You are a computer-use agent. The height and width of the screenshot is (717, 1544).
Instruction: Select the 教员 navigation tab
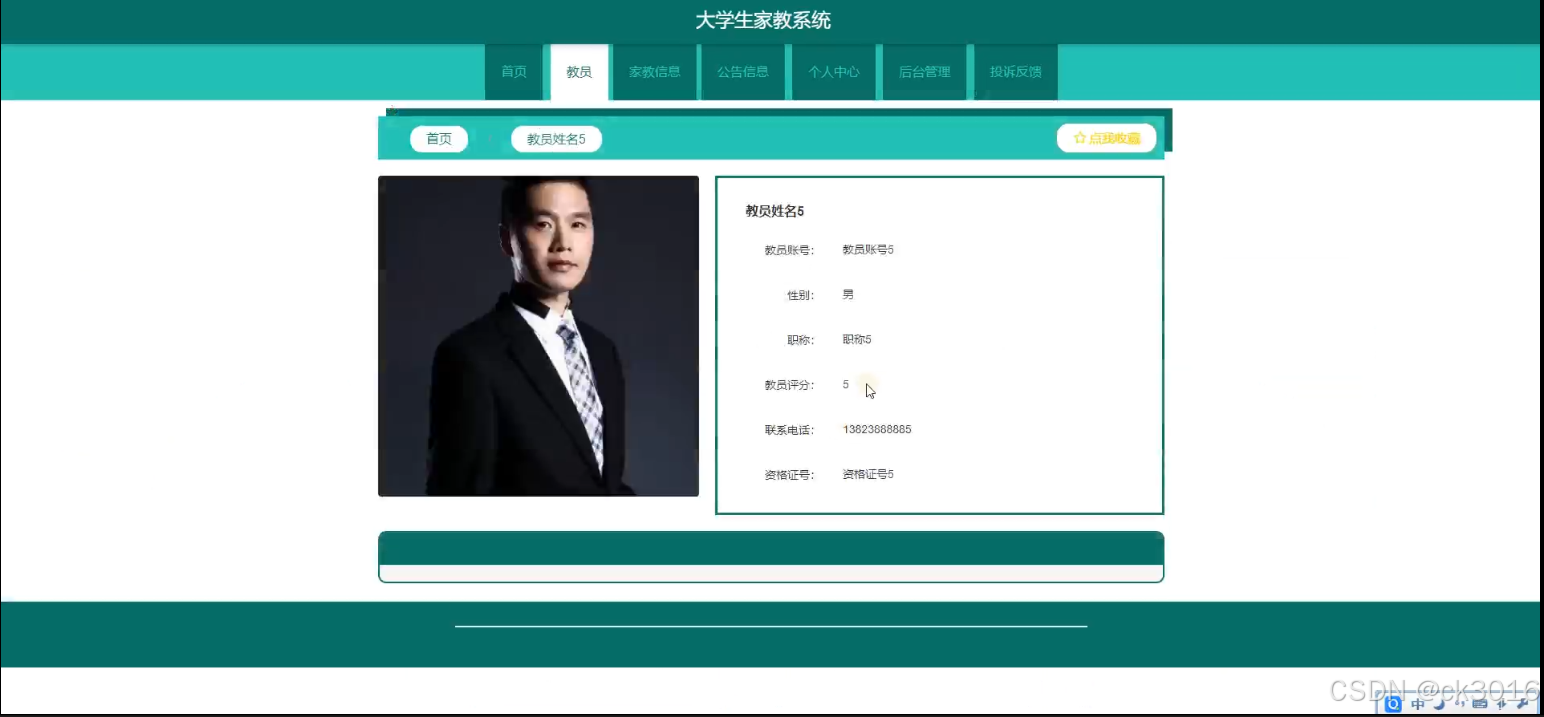click(x=579, y=72)
